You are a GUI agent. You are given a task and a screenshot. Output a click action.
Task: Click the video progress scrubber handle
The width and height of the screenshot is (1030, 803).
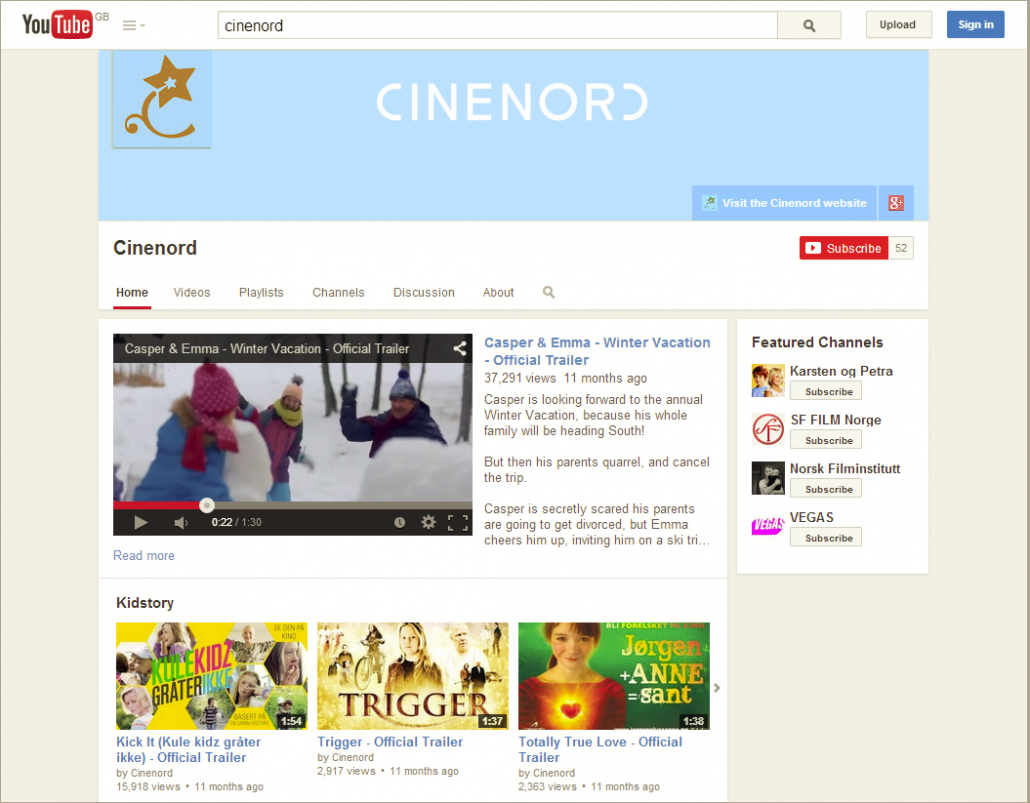pos(207,505)
